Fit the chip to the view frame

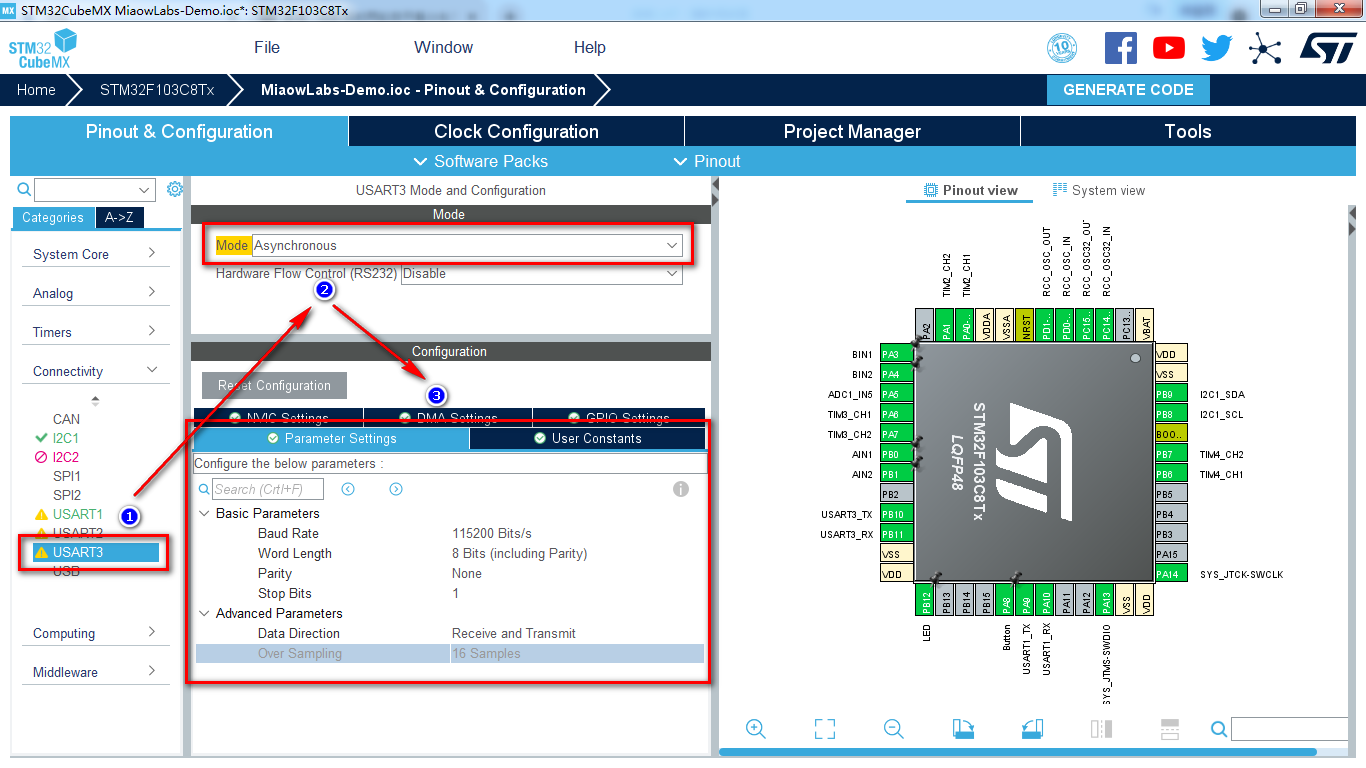[825, 729]
